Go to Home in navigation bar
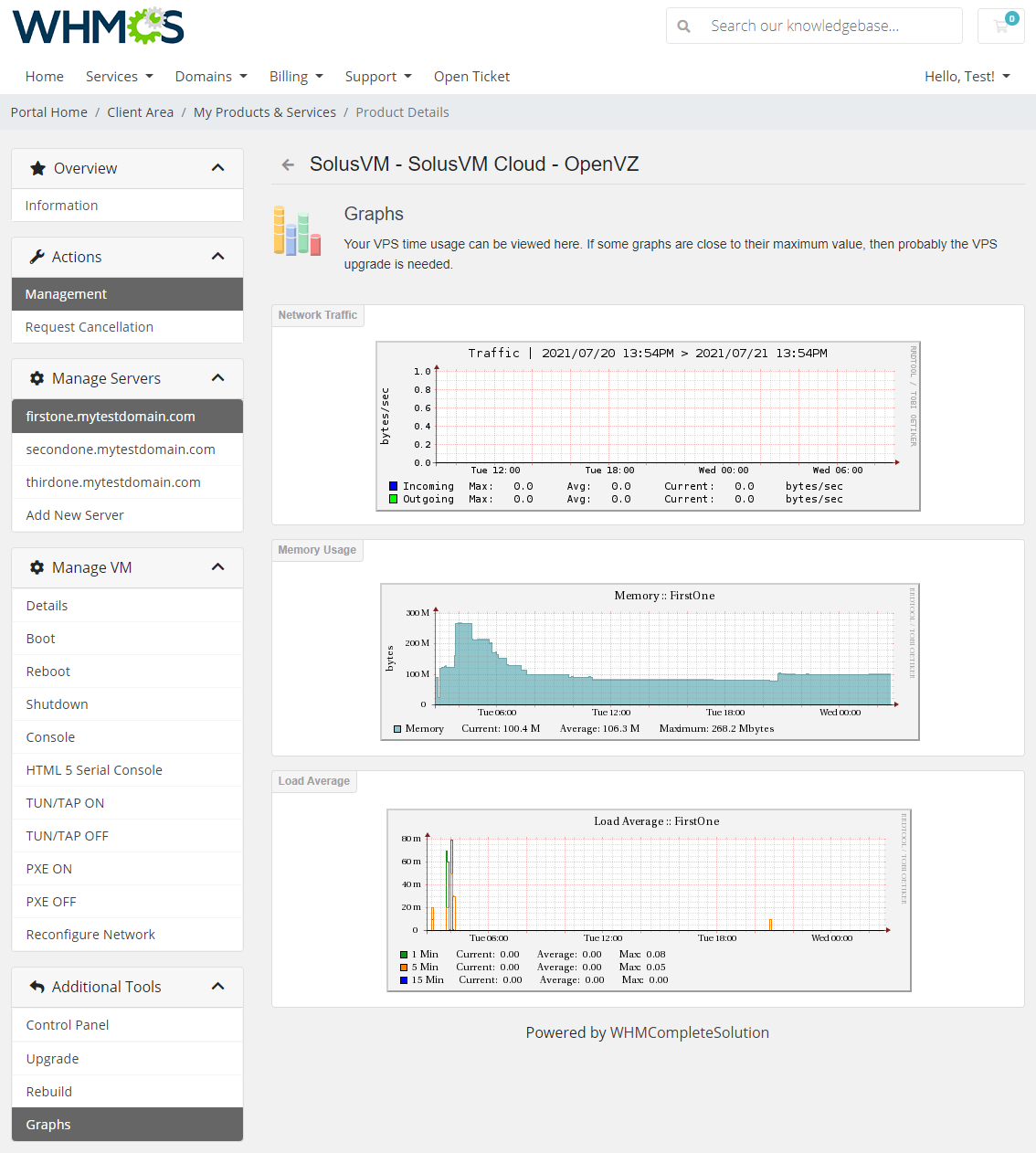Screen dimensions: 1036x1153 click(45, 77)
